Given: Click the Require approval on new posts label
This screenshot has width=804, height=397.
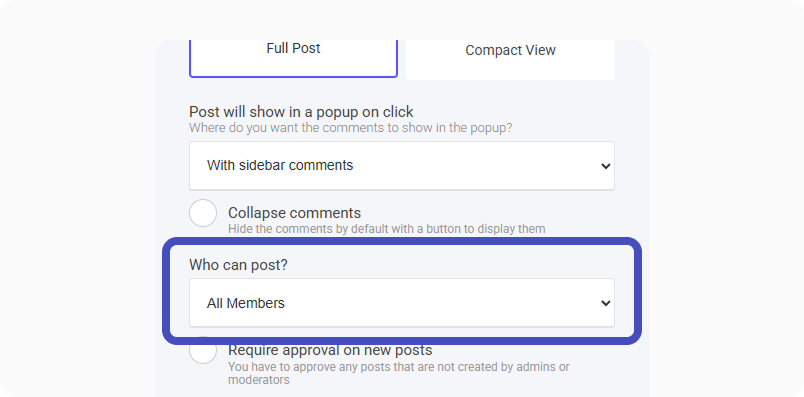Looking at the screenshot, I should (x=330, y=350).
